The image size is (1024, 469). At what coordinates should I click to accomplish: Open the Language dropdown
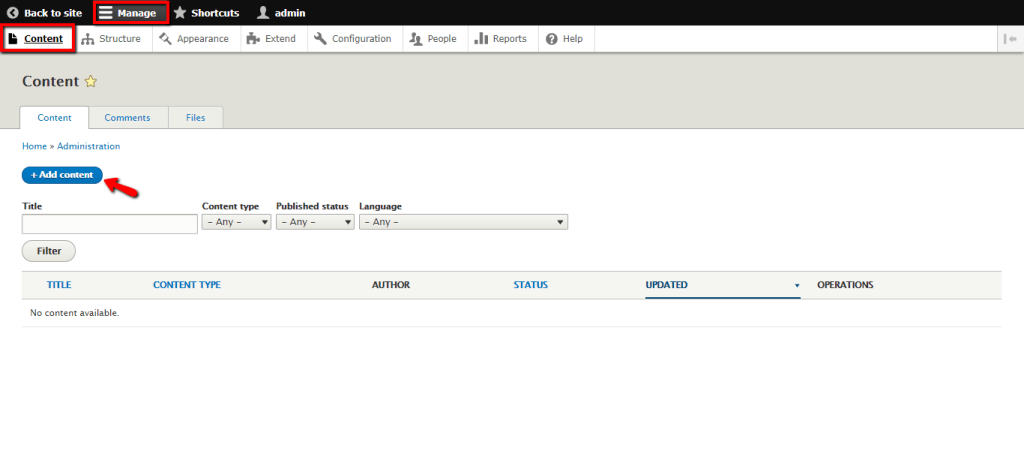[x=464, y=222]
